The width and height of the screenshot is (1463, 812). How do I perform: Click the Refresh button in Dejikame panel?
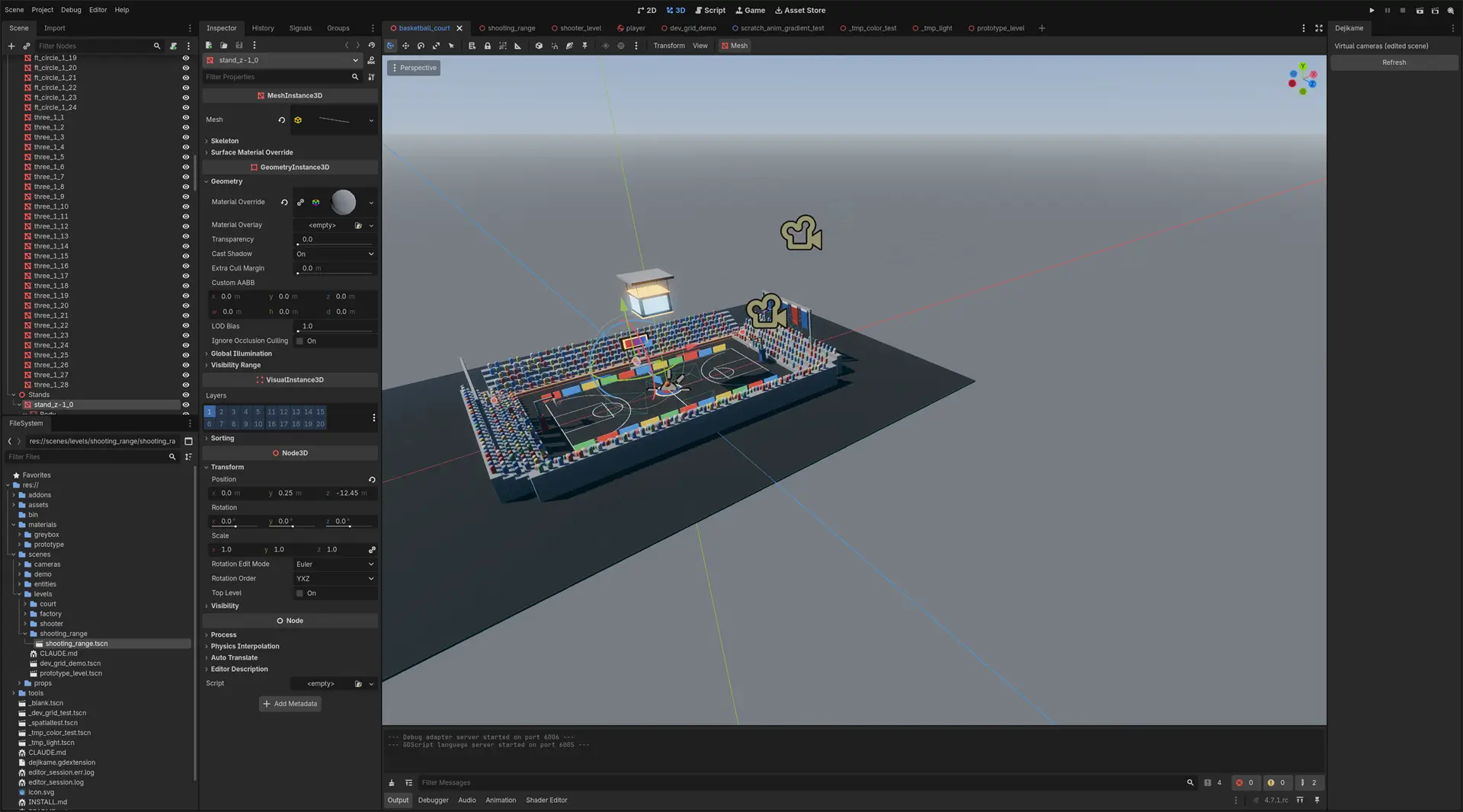tap(1394, 62)
